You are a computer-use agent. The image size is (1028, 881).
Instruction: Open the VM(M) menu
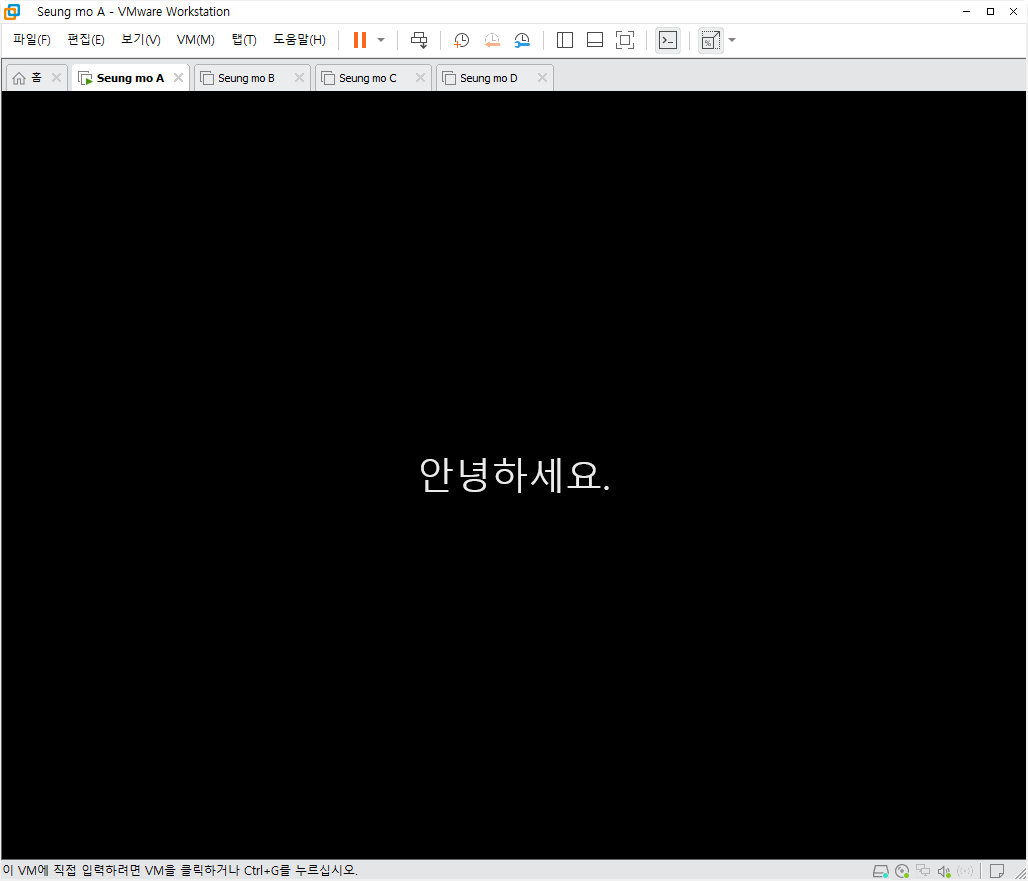(195, 39)
